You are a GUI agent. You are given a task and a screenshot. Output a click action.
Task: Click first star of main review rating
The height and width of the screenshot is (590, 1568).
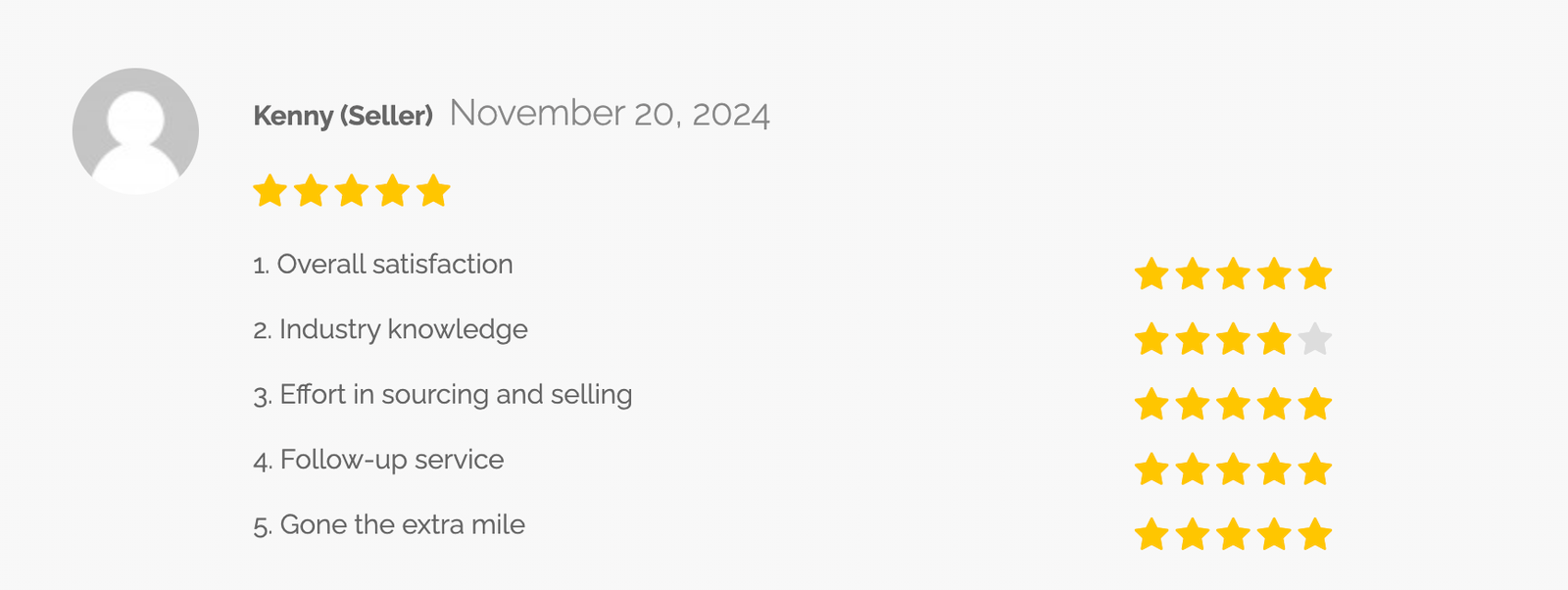point(269,191)
